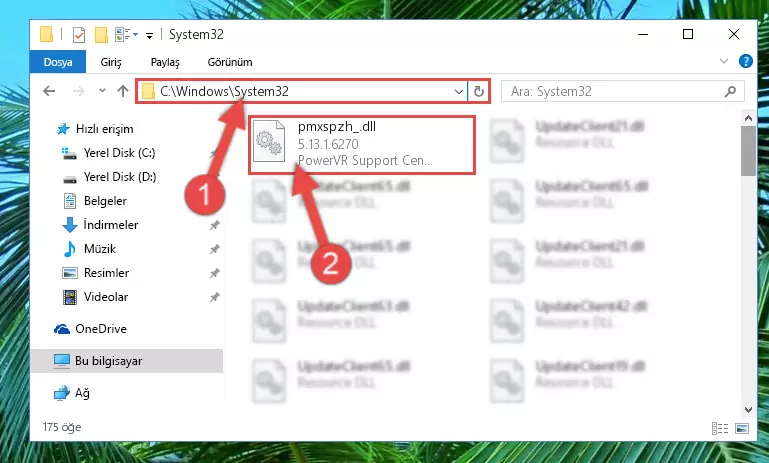Click the Ara: System32 search field

[613, 91]
